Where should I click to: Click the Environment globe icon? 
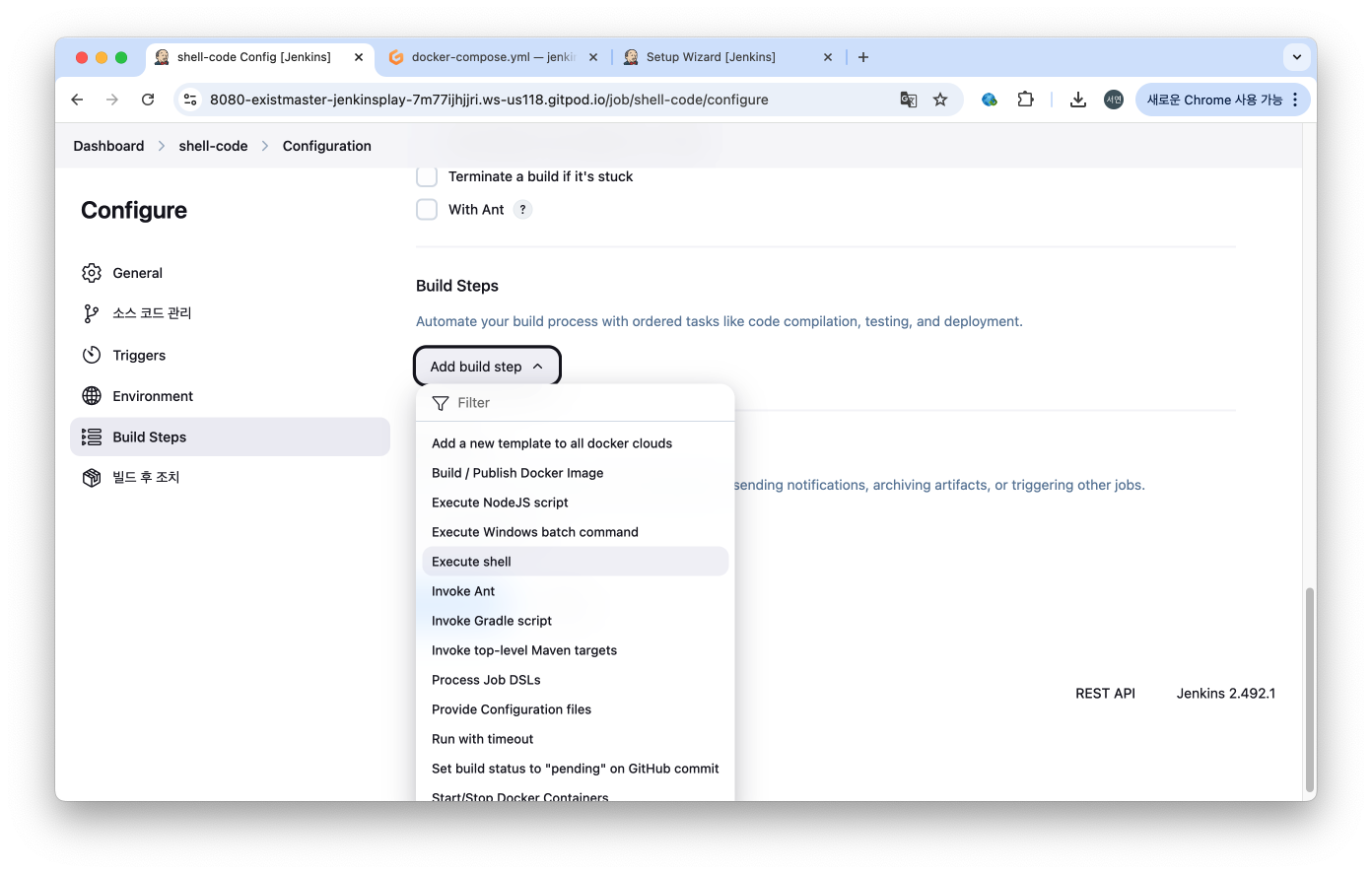(92, 396)
